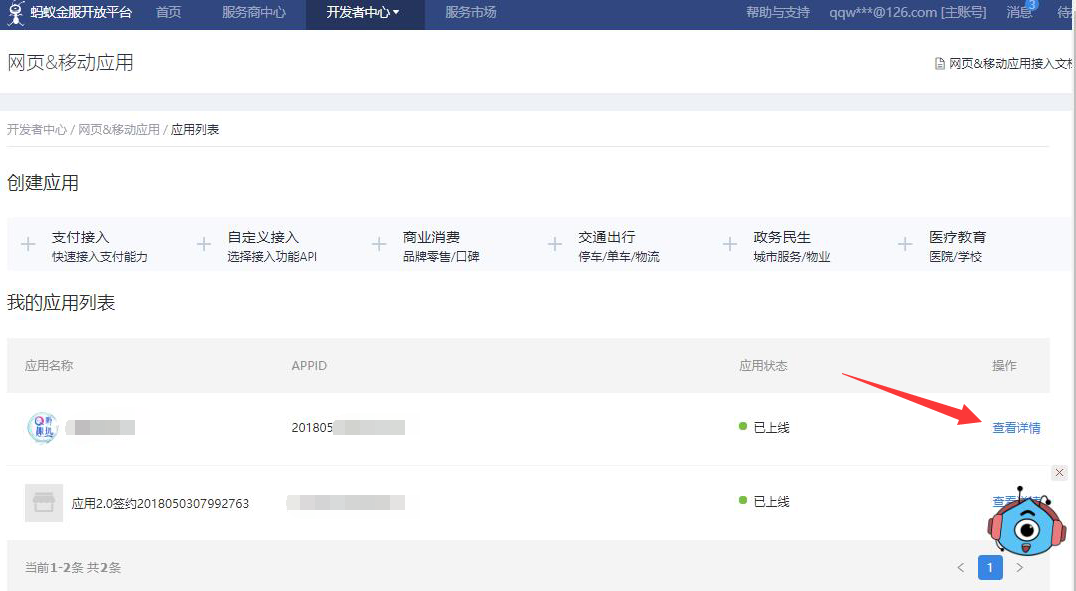1076x591 pixels.
Task: Switch to the 服务市场 tab
Action: click(470, 13)
